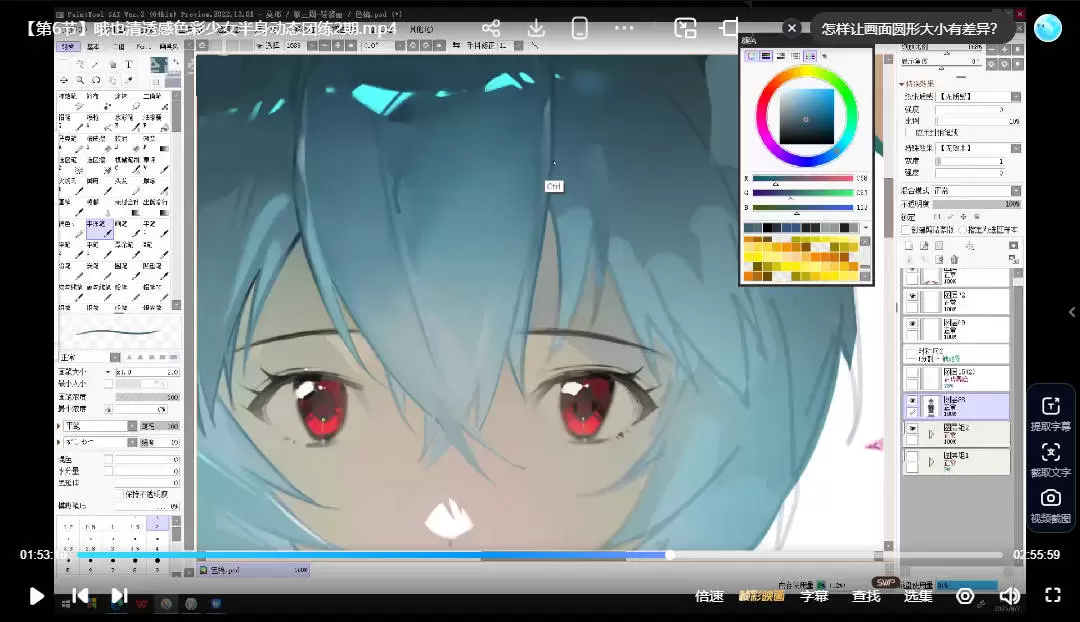Click the question 怎样让画面圆形大小有差异?
The height and width of the screenshot is (622, 1080).
pyautogui.click(x=909, y=28)
